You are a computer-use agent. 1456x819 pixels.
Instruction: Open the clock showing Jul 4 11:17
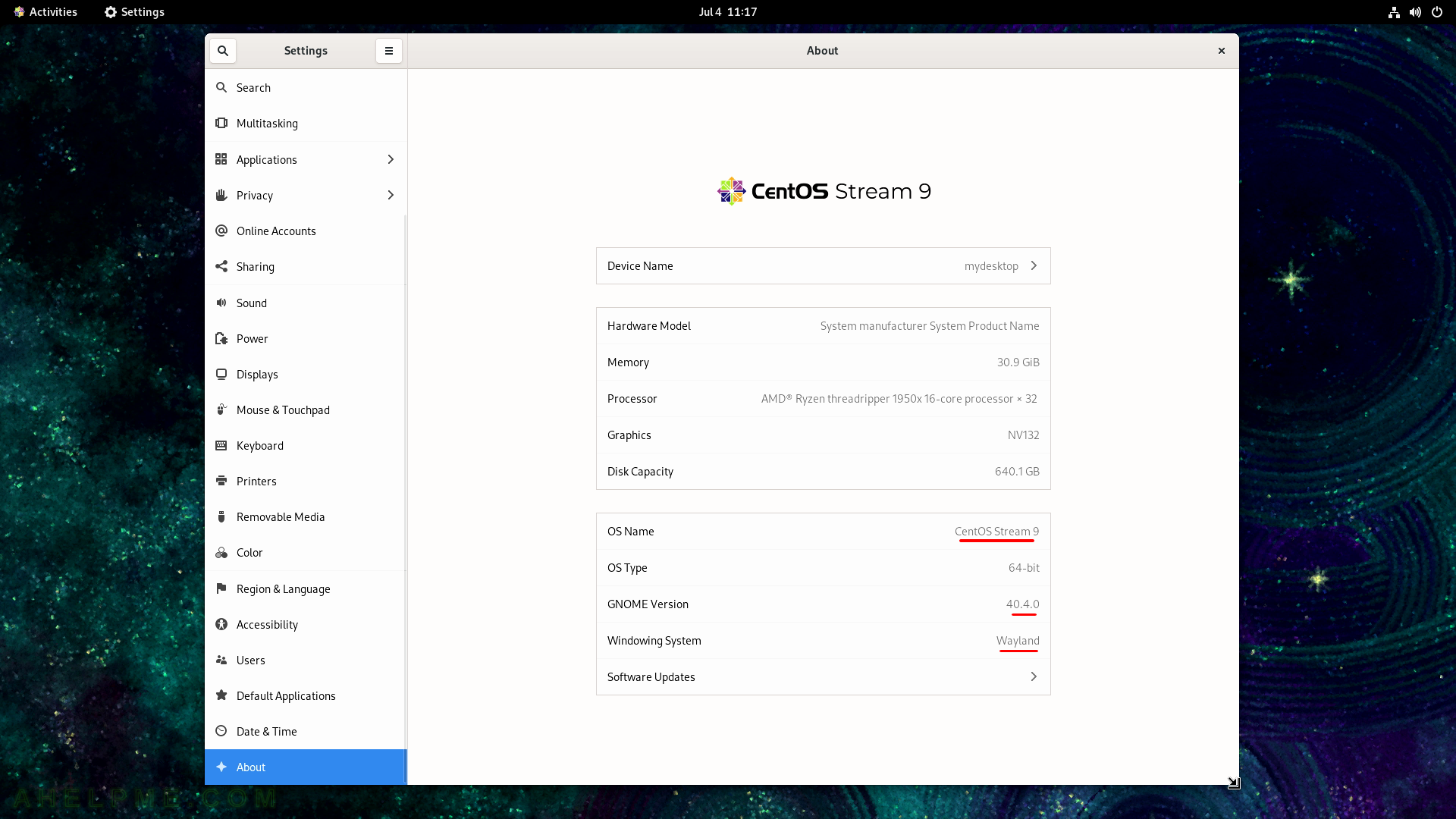(728, 12)
